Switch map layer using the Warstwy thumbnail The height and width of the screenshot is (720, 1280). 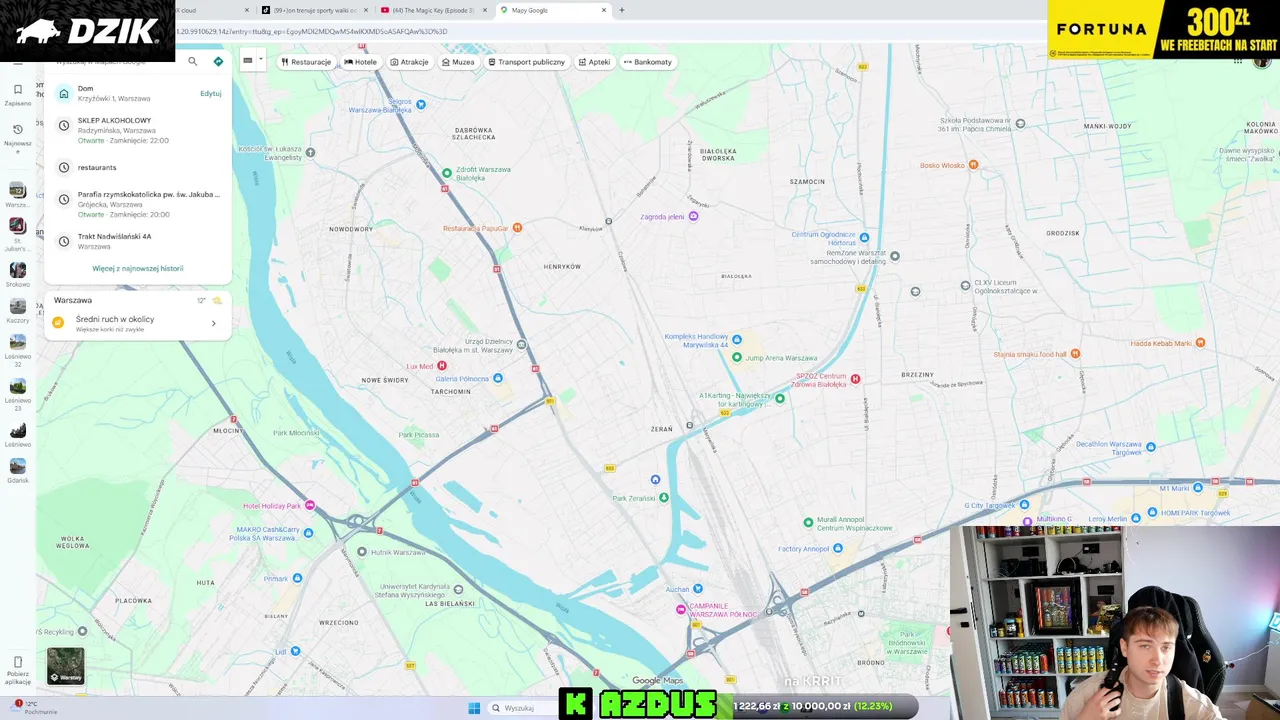66,666
